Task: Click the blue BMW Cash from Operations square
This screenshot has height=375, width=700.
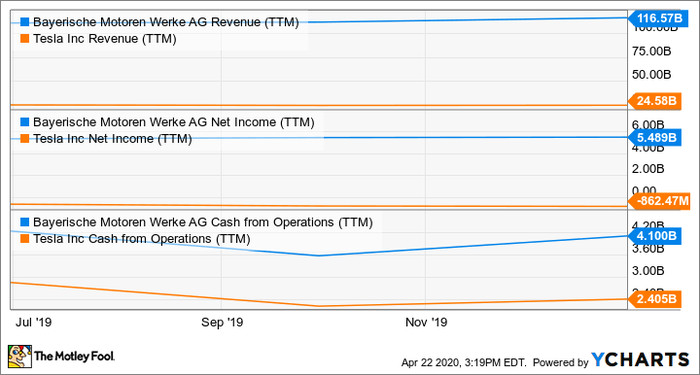Action: coord(25,222)
